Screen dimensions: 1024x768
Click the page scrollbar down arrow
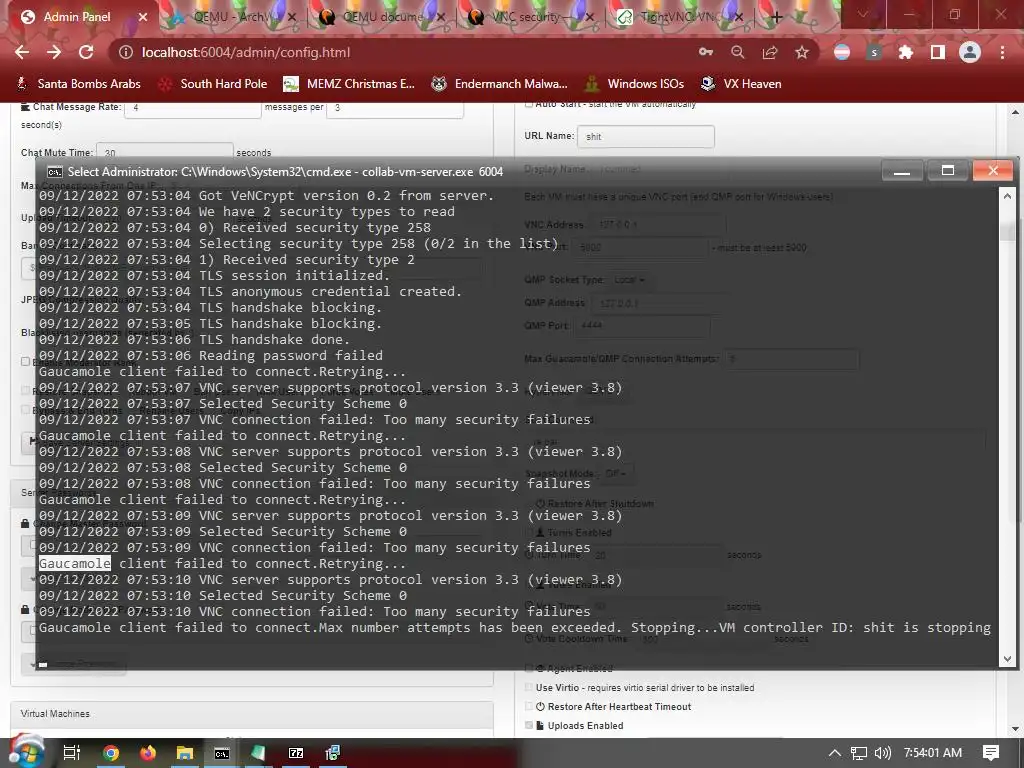point(1016,729)
